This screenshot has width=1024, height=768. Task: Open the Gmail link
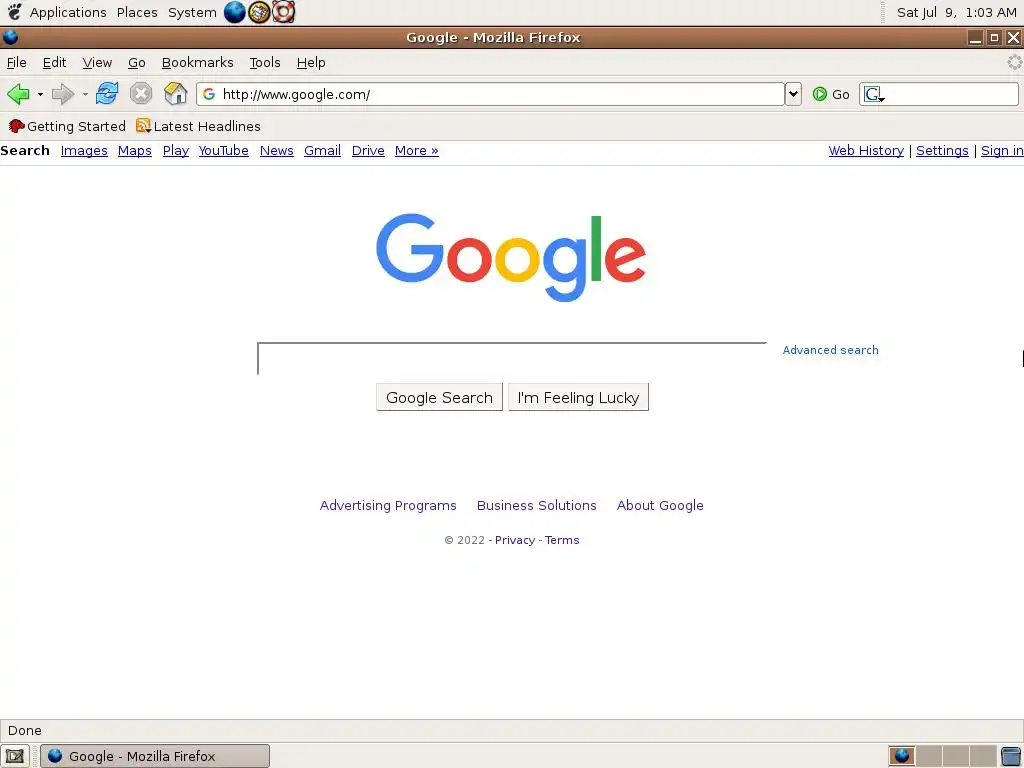point(322,151)
